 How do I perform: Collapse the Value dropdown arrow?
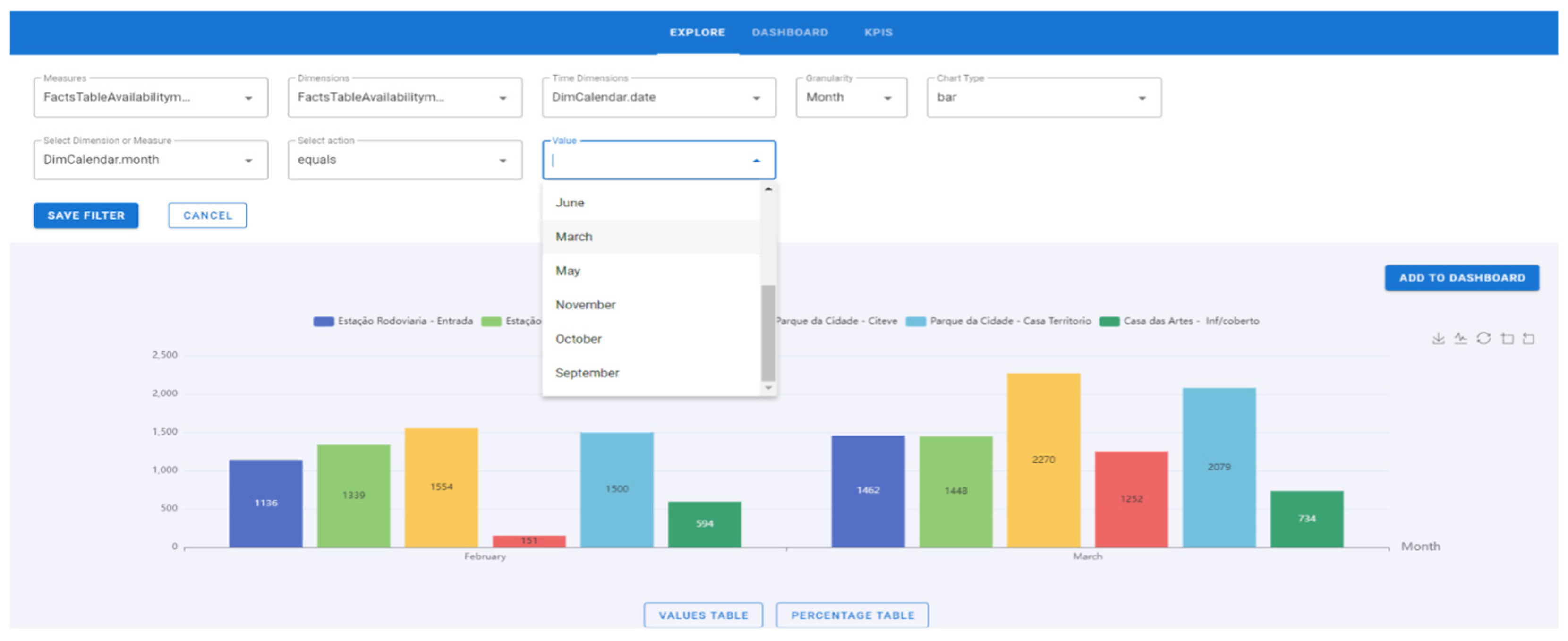(x=756, y=161)
